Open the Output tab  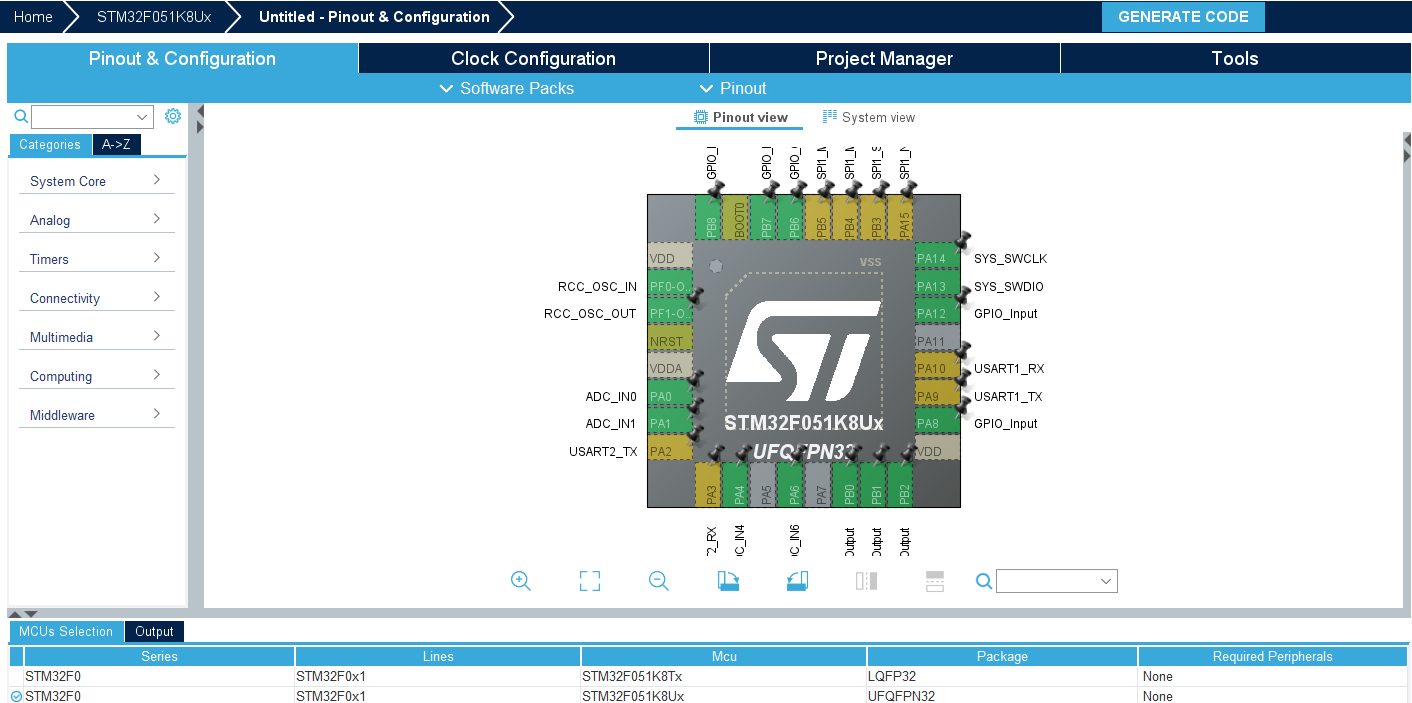pos(154,631)
